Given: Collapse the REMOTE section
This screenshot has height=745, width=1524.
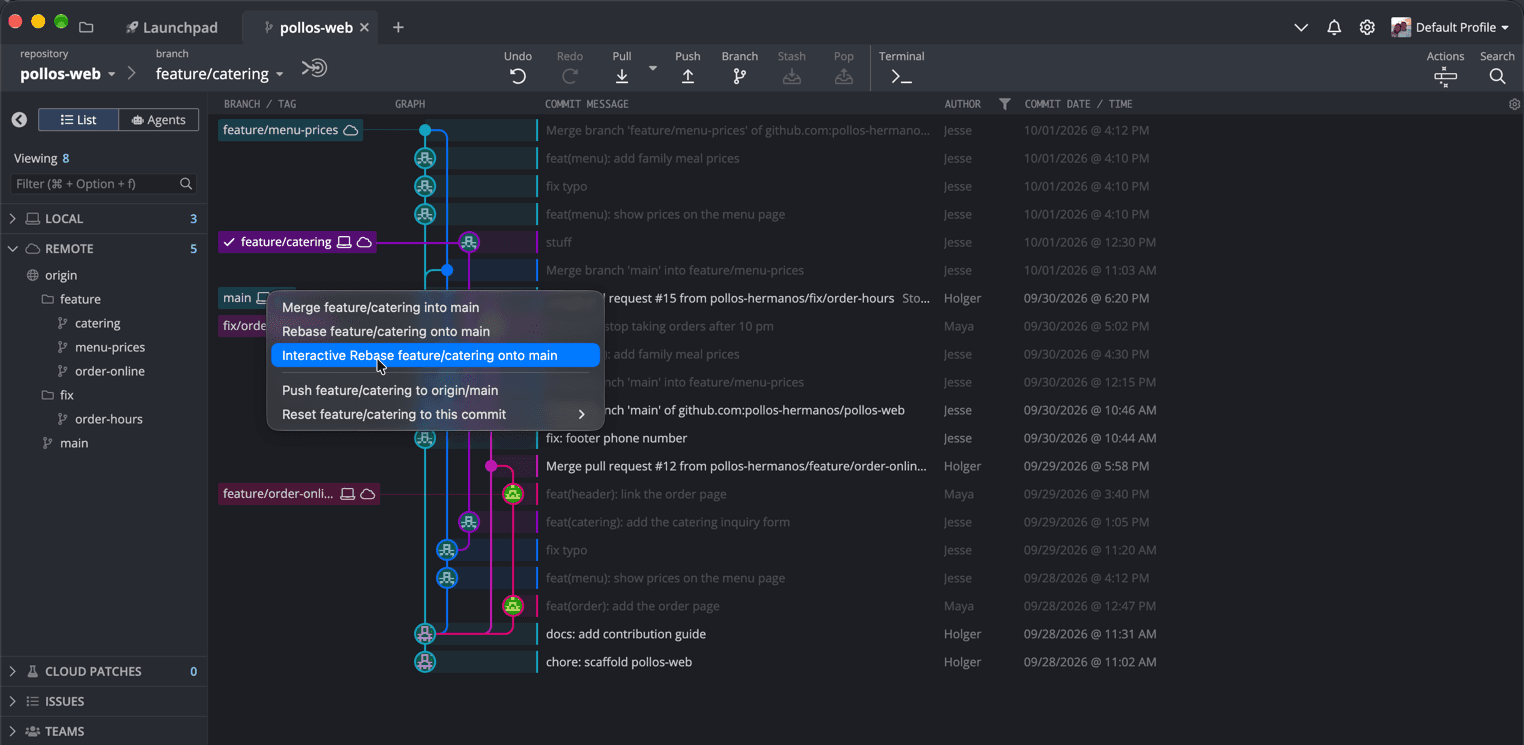Looking at the screenshot, I should (x=13, y=248).
